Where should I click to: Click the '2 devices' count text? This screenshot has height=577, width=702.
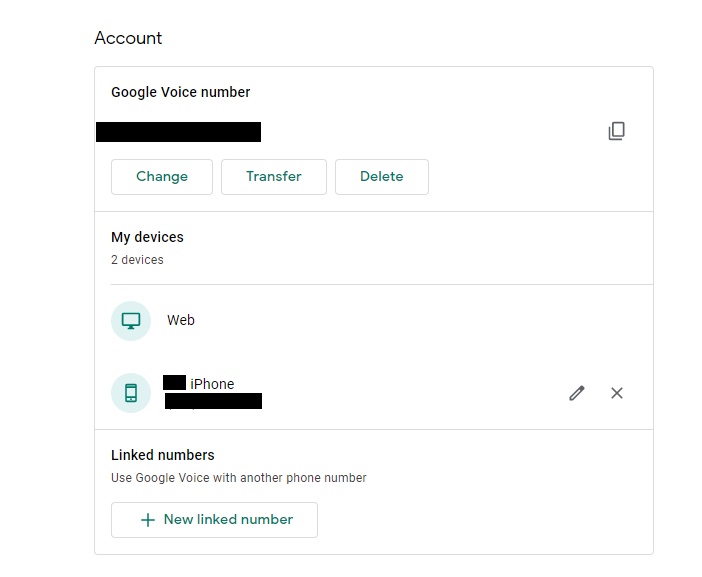coord(137,260)
